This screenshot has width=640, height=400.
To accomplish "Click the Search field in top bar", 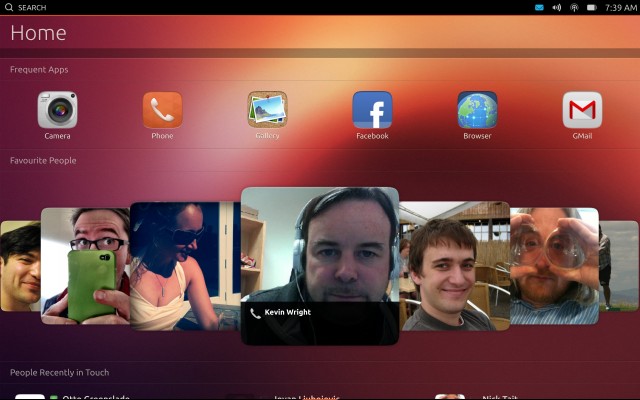I will pos(34,7).
